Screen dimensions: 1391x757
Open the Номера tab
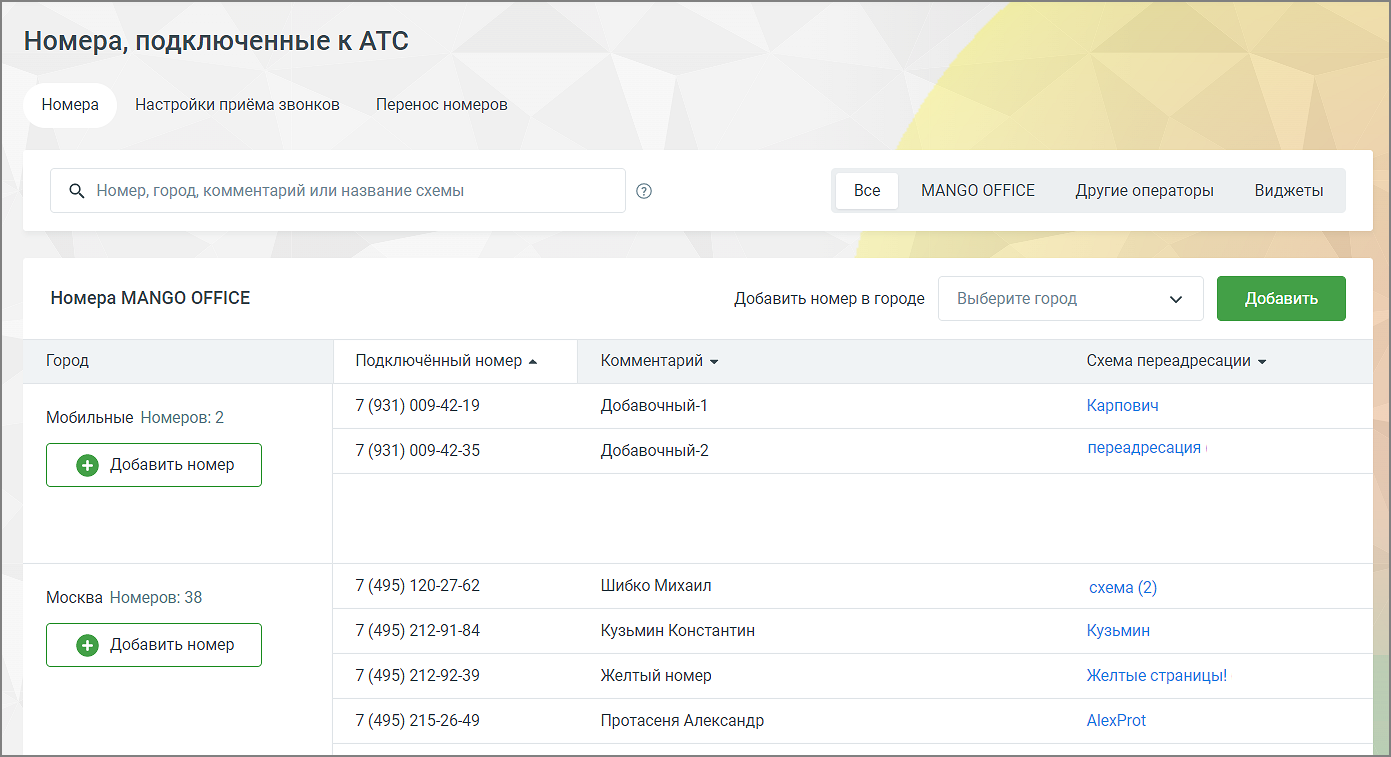[70, 105]
